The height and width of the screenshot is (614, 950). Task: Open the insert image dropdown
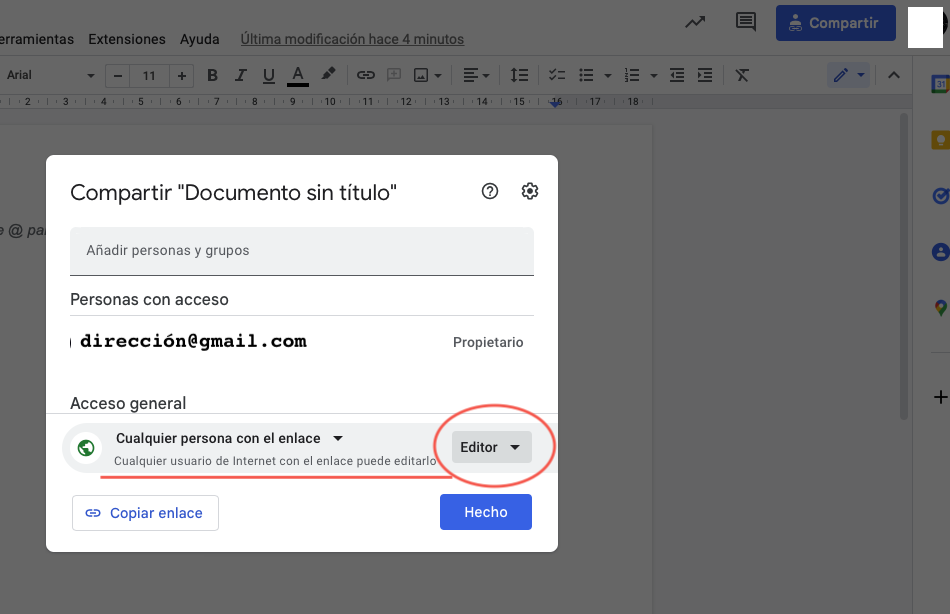point(427,75)
